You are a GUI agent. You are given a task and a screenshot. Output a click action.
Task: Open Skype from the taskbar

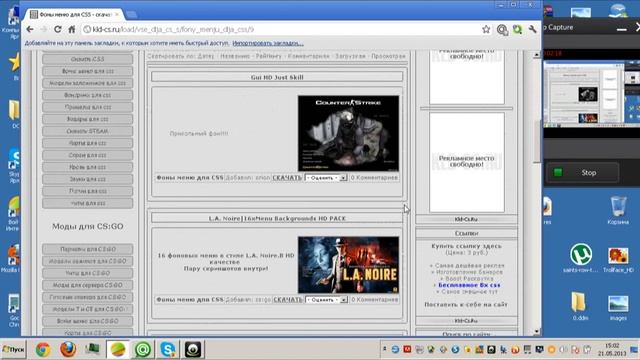coord(168,349)
